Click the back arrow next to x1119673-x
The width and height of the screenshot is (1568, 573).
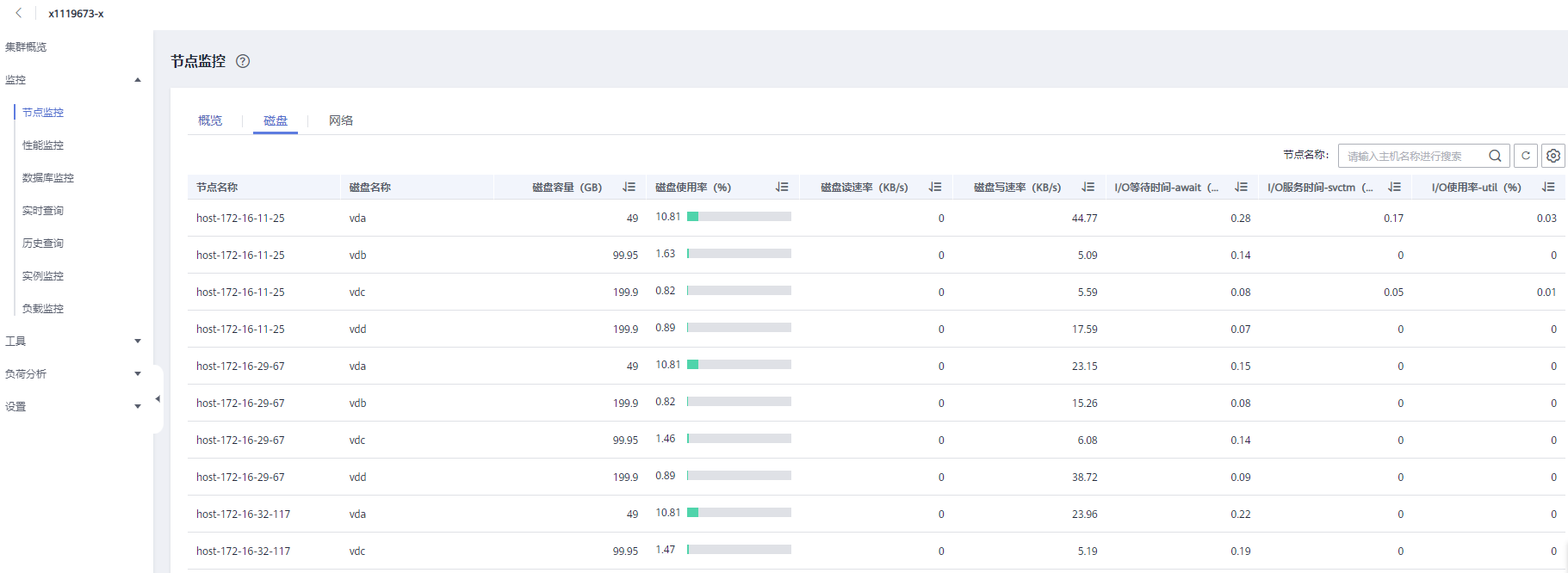(19, 13)
